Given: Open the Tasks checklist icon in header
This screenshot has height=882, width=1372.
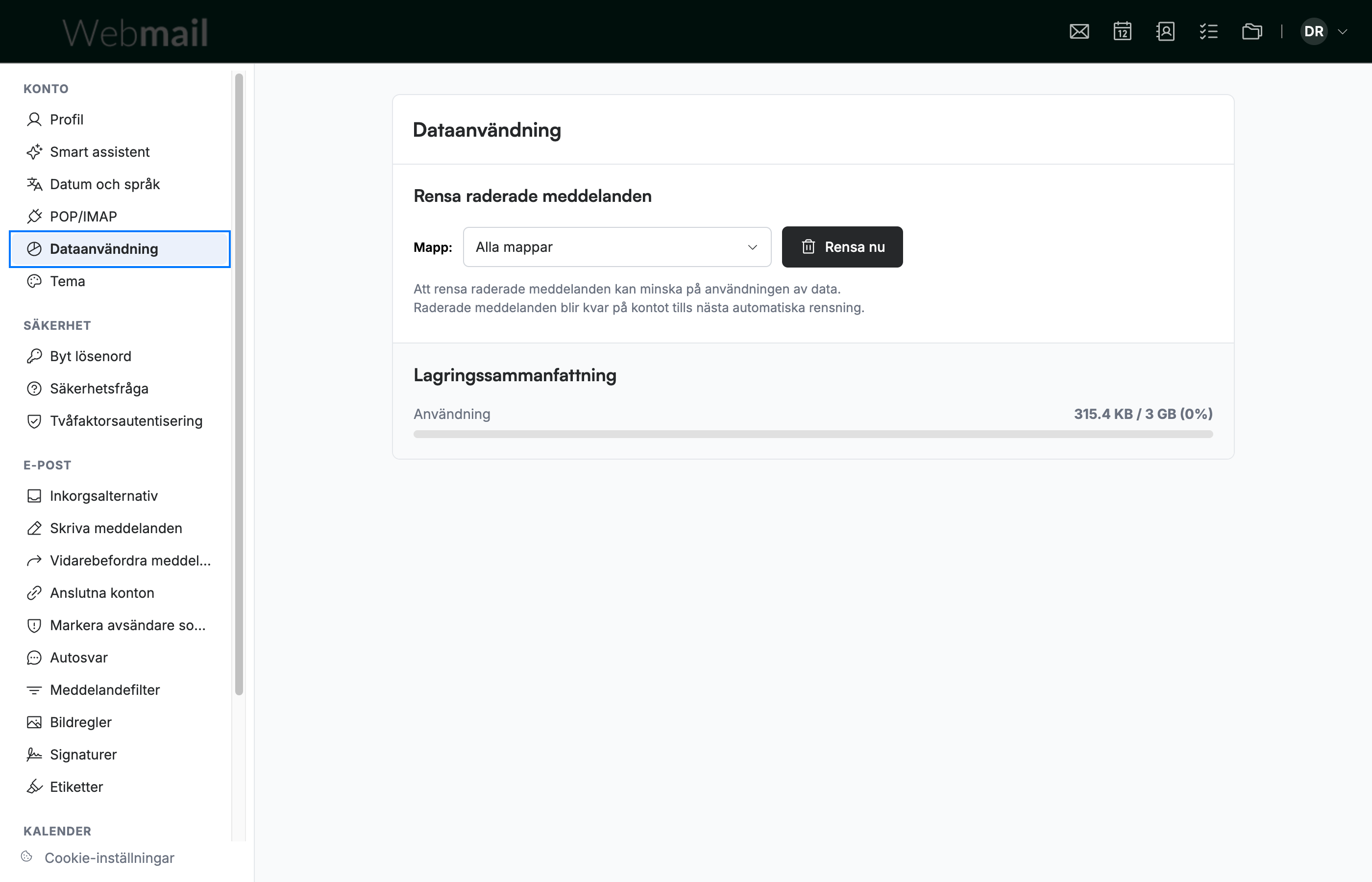Looking at the screenshot, I should click(x=1208, y=31).
